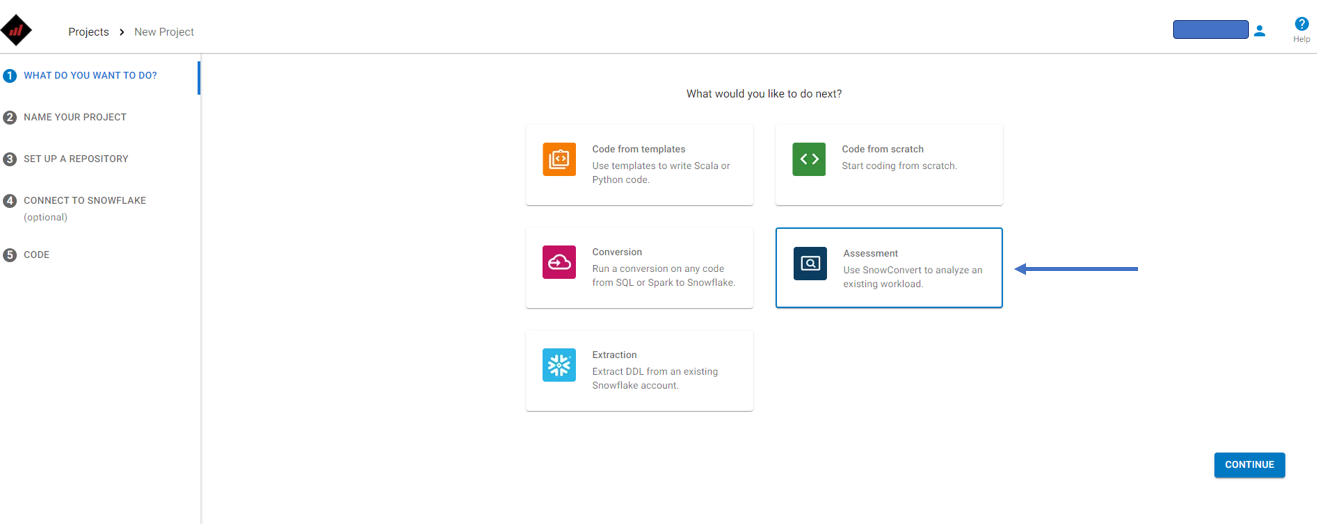This screenshot has width=1317, height=524.
Task: Click 'Use SnowConvert to analyze' description
Action: [x=913, y=277]
